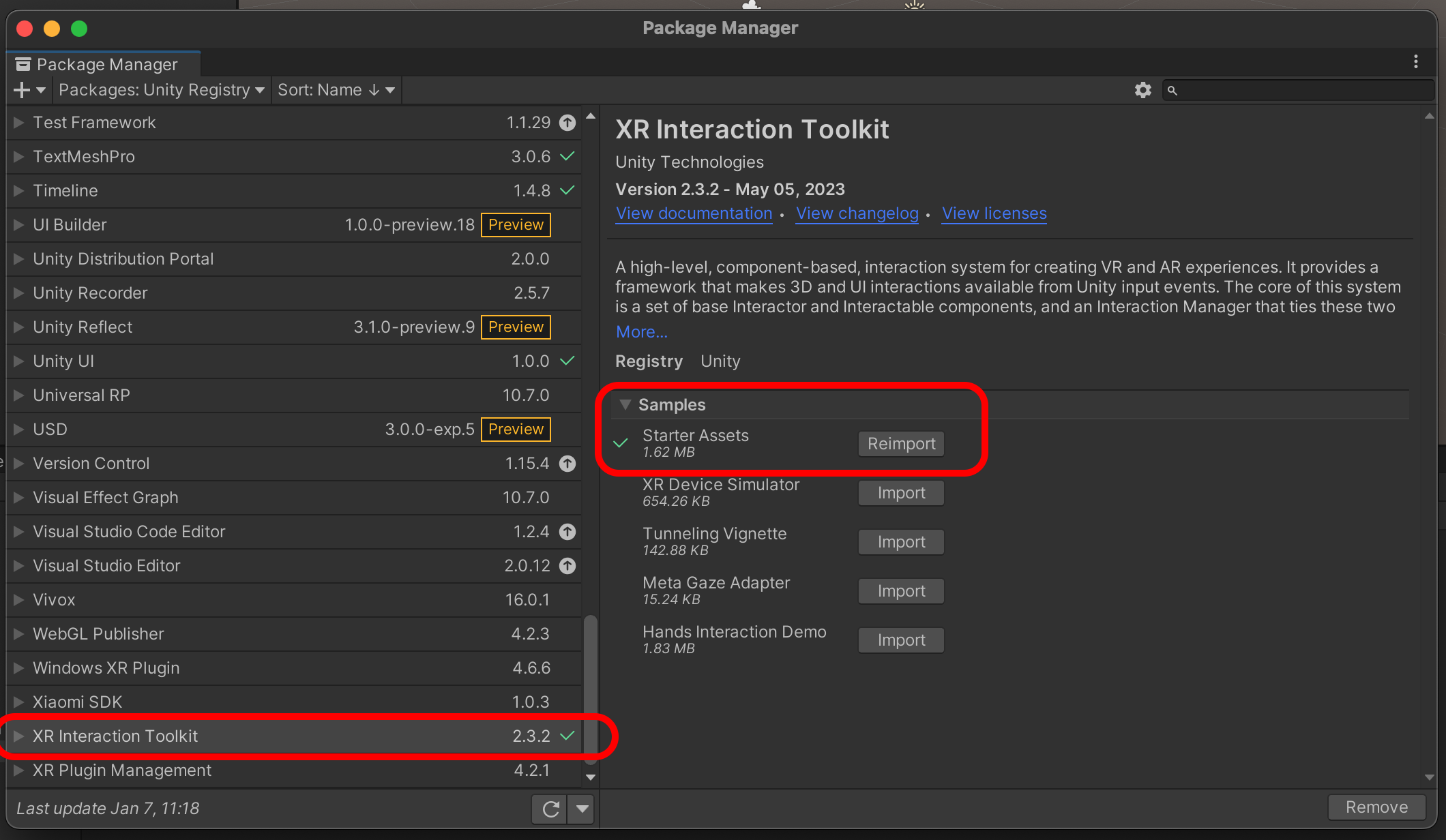Image resolution: width=1446 pixels, height=840 pixels.
Task: Click the Reimport button for Starter Assets
Action: click(x=901, y=444)
